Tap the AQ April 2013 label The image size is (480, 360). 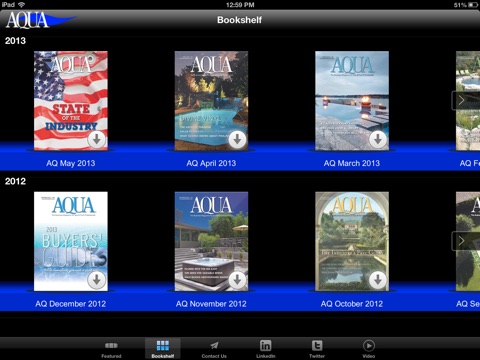pos(211,163)
